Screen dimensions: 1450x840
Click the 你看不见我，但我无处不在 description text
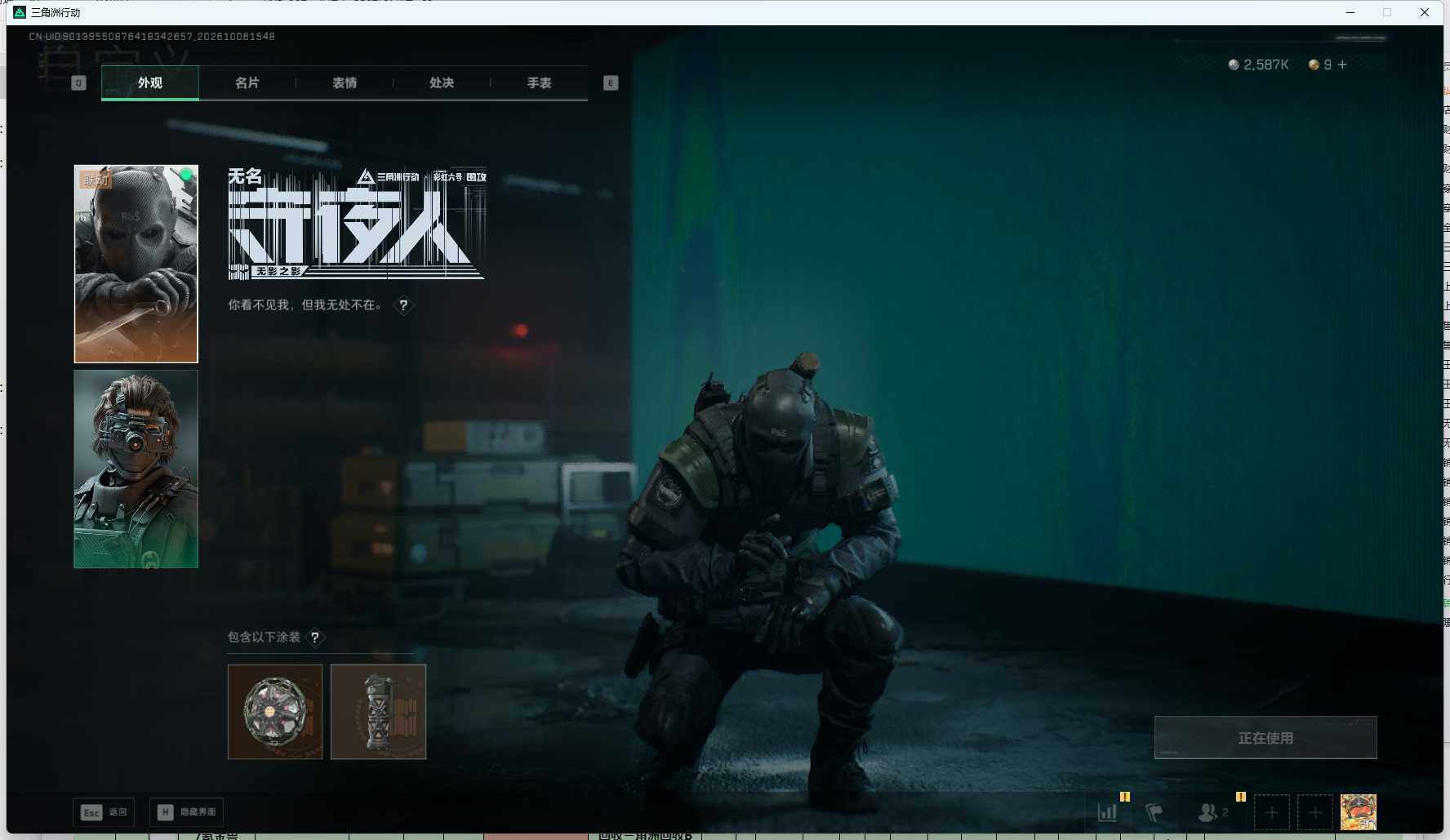(305, 305)
